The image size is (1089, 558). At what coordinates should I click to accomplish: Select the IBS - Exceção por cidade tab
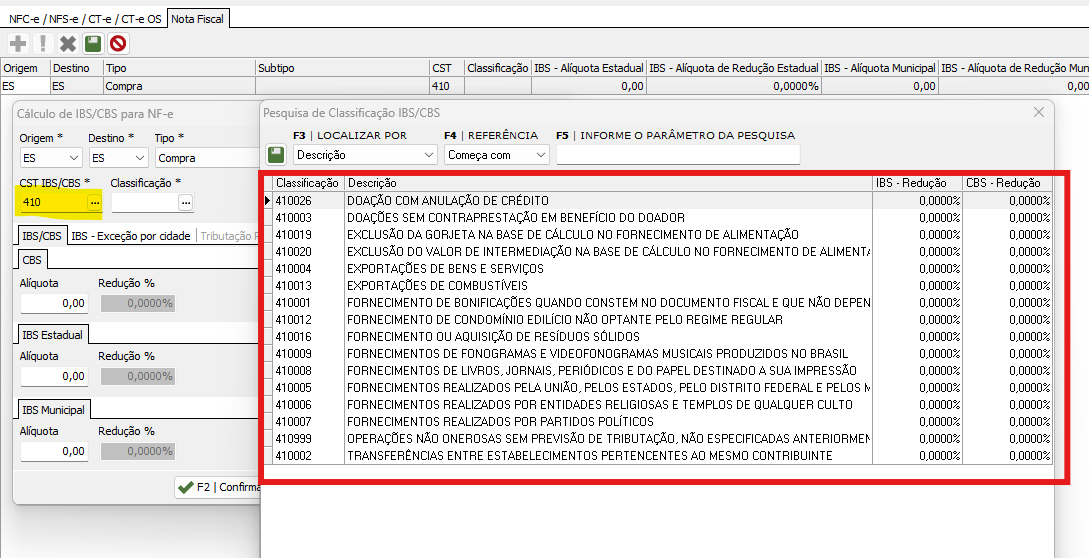pyautogui.click(x=131, y=236)
